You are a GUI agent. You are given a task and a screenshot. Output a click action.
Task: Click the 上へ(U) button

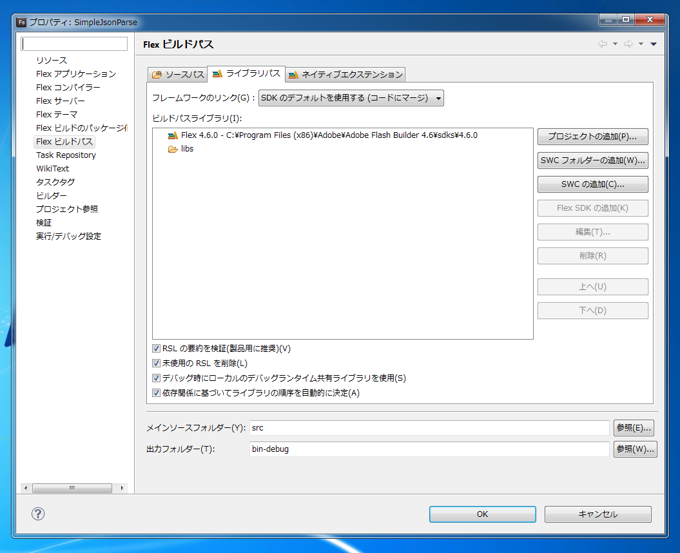(593, 287)
